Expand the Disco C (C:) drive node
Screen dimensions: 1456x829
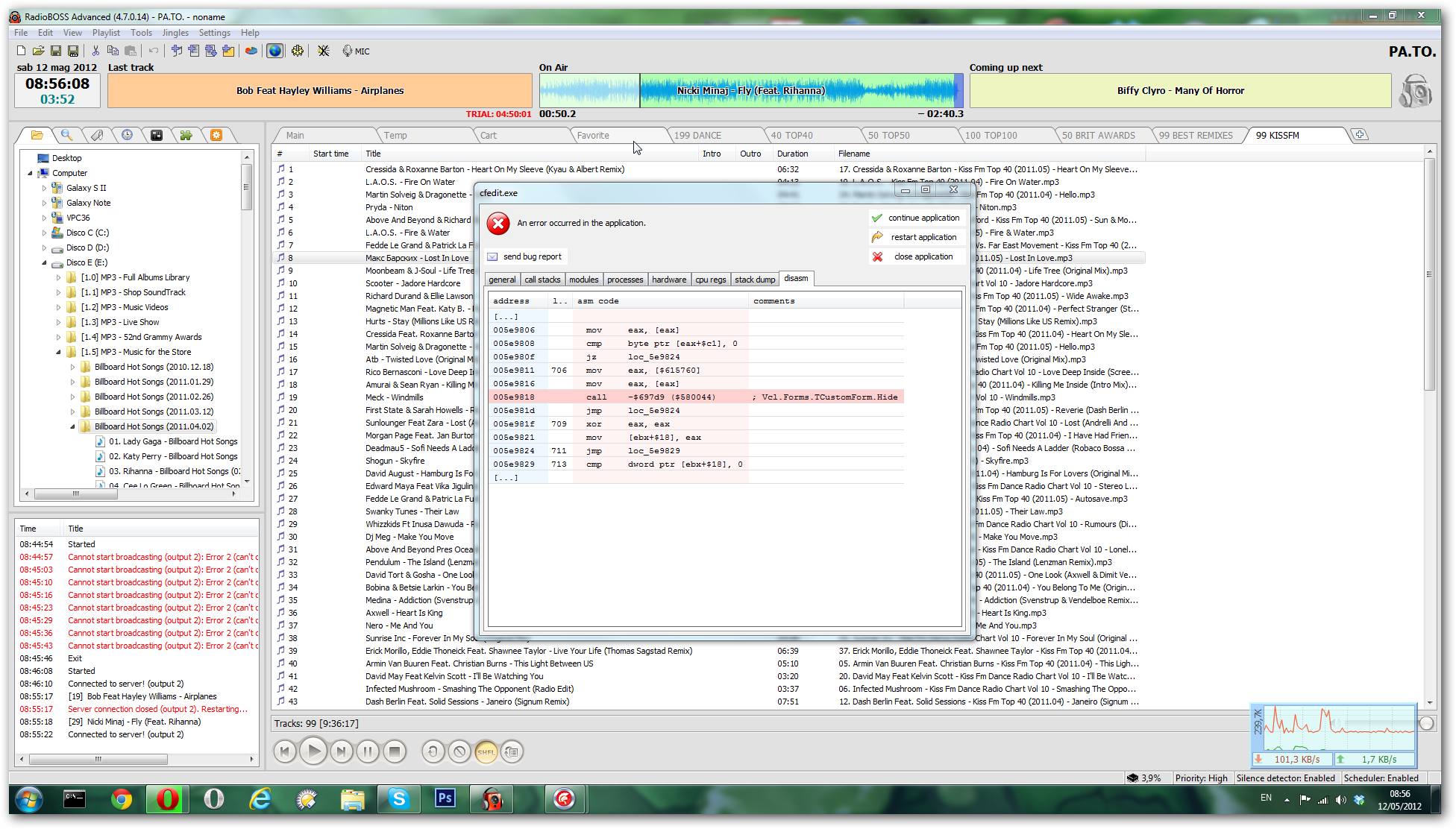pos(44,233)
